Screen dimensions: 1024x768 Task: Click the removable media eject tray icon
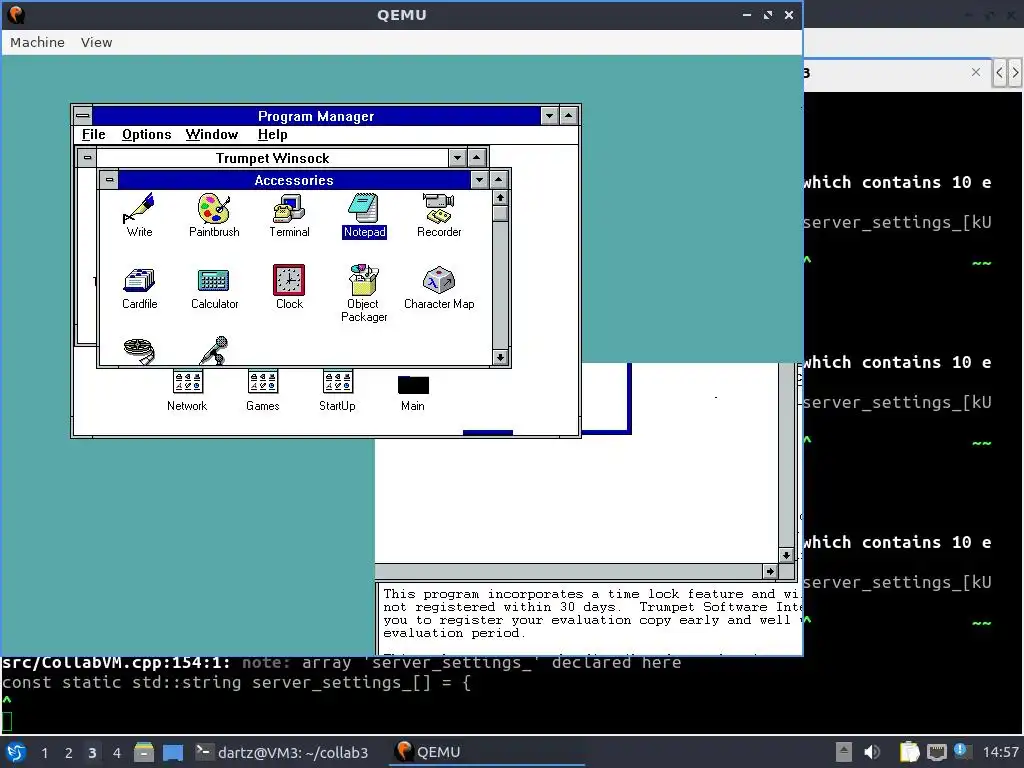point(844,752)
